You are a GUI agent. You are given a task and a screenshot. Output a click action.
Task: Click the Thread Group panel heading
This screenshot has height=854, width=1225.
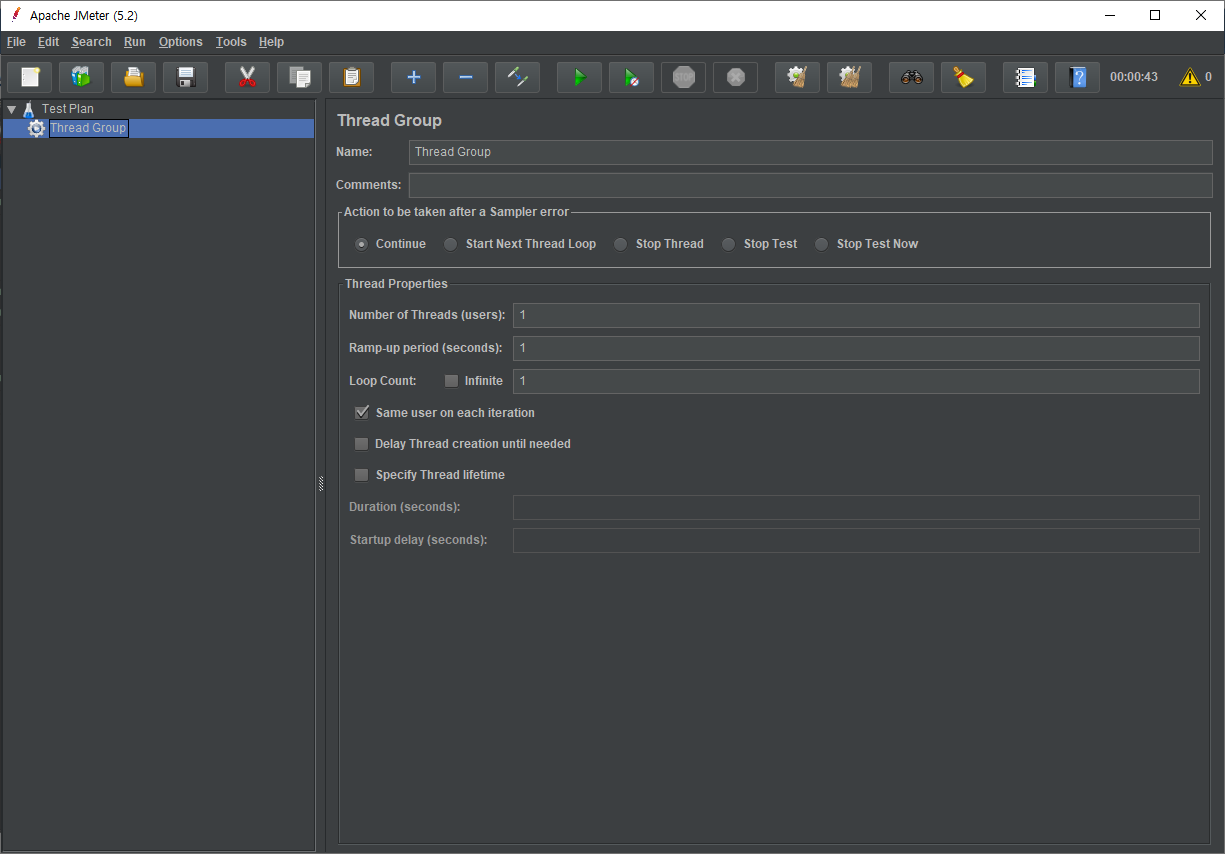[x=389, y=120]
